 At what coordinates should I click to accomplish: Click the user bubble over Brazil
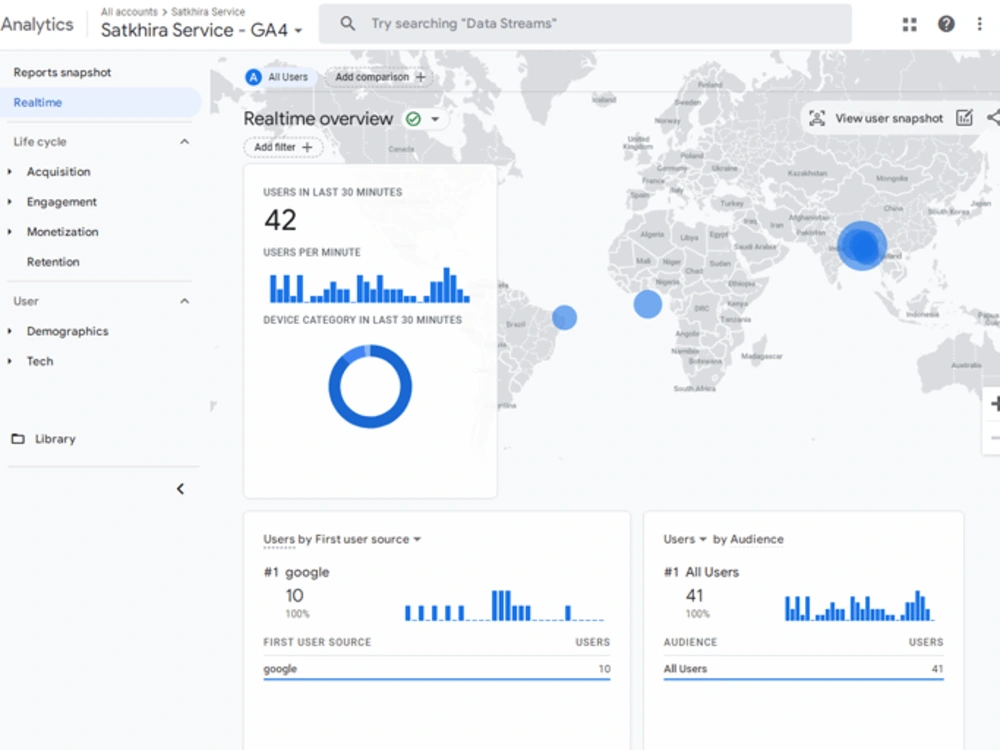tap(564, 317)
